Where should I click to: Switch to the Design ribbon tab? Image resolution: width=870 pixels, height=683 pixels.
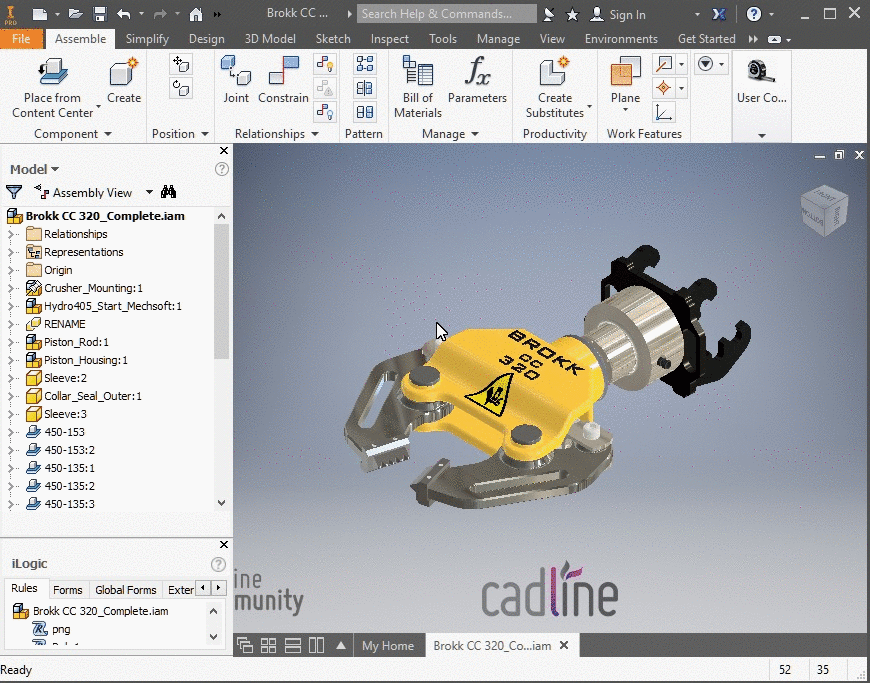(x=206, y=39)
